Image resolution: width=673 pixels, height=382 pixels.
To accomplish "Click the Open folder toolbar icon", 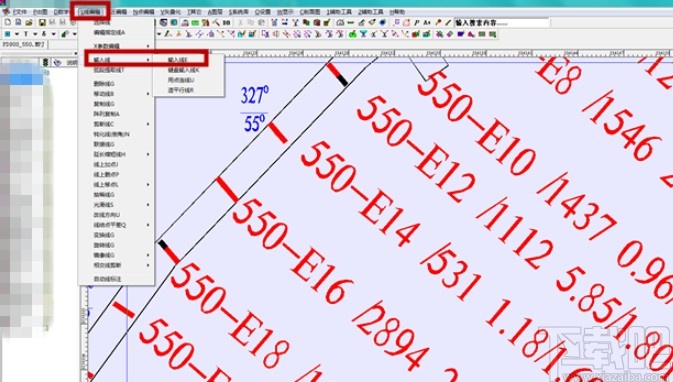I will pos(29,22).
